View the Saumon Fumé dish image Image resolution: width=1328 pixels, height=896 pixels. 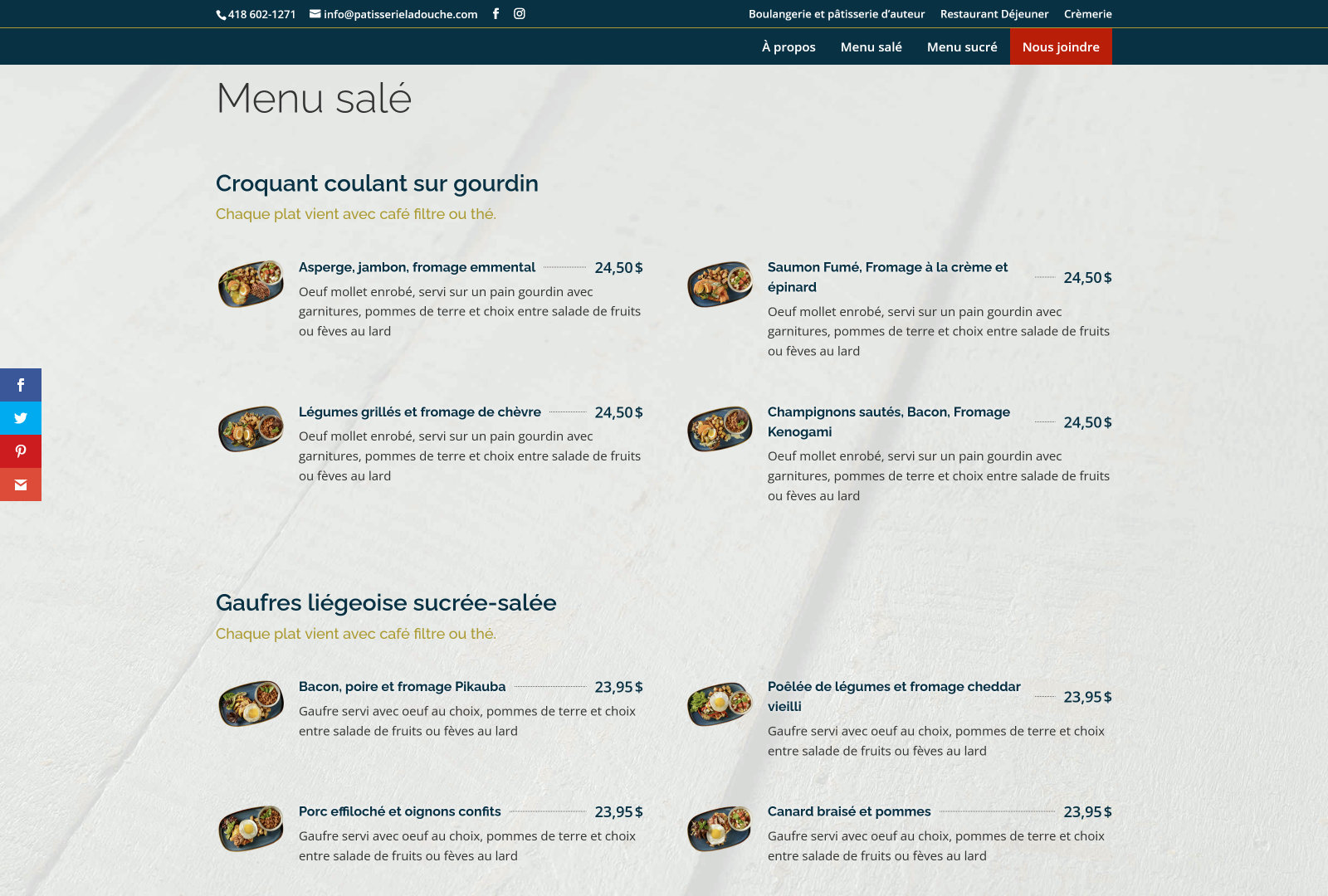[720, 284]
